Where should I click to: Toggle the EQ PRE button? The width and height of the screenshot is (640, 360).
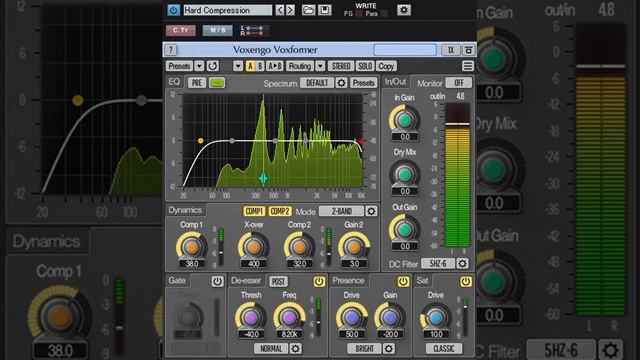197,83
